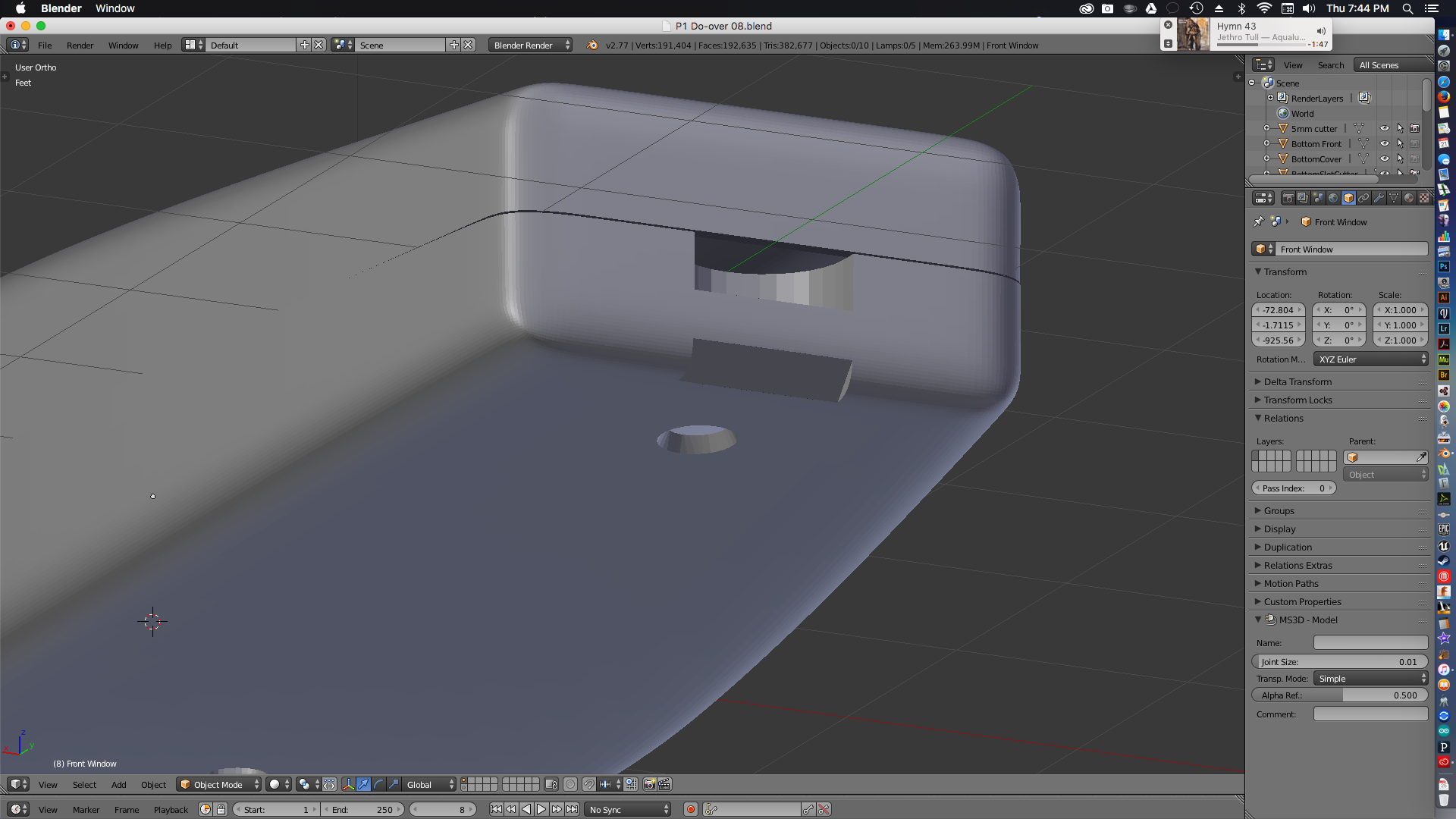Open the Render Layers properties tab
This screenshot has width=1456, height=819.
pos(1303,198)
